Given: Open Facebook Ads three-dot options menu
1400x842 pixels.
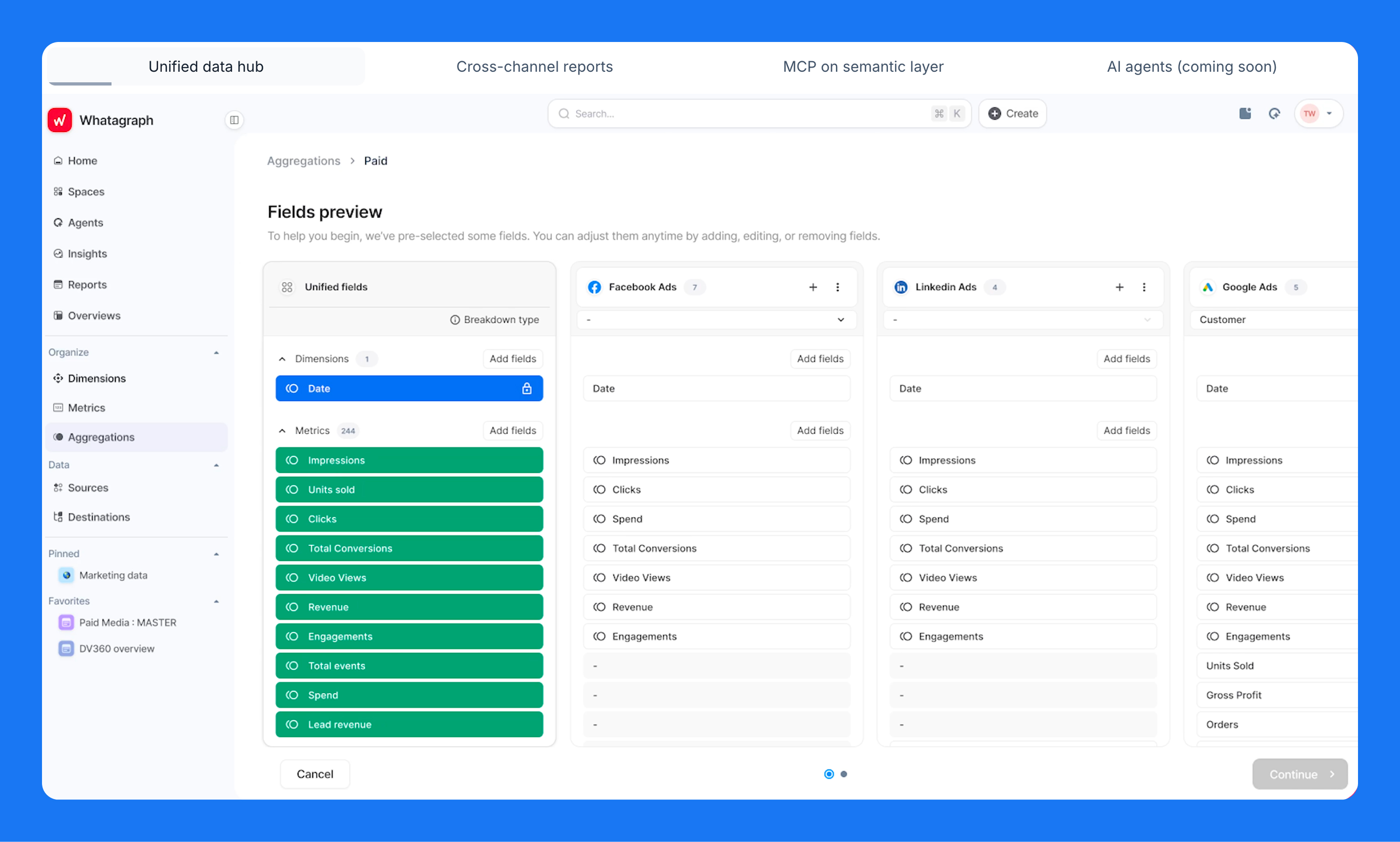Looking at the screenshot, I should [838, 287].
